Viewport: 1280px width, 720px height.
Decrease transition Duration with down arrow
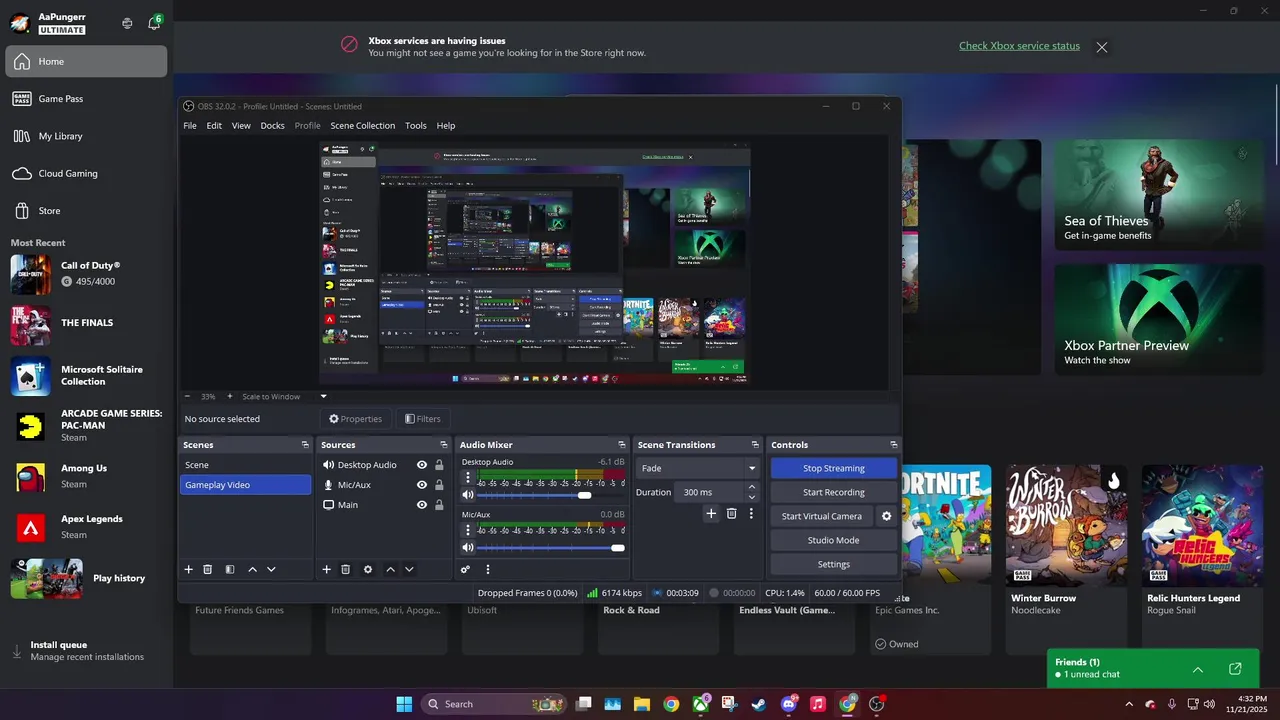[752, 497]
